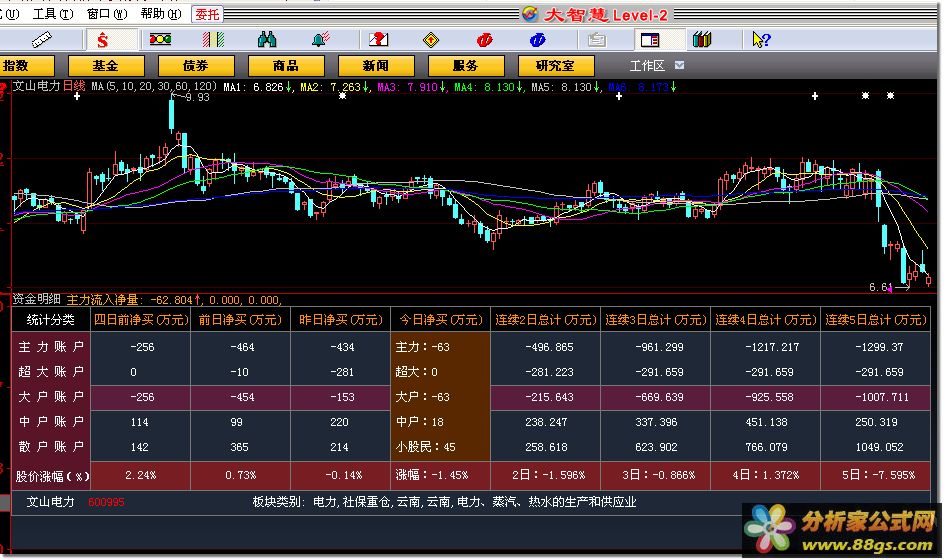Image resolution: width=944 pixels, height=560 pixels.
Task: Select the 今日净买(万元) column header
Action: coord(440,320)
